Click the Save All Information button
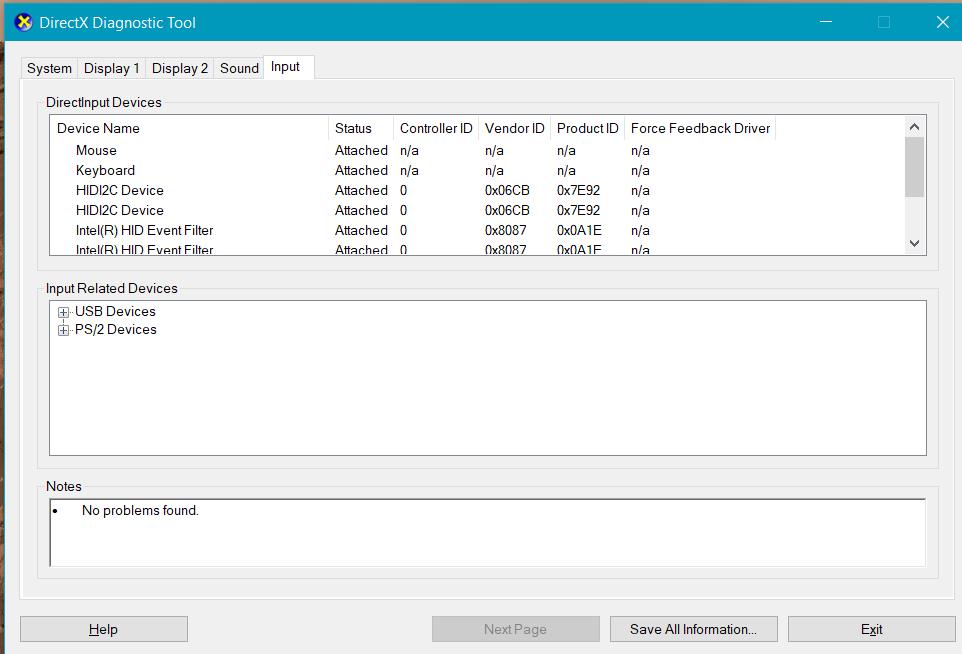 tap(693, 629)
